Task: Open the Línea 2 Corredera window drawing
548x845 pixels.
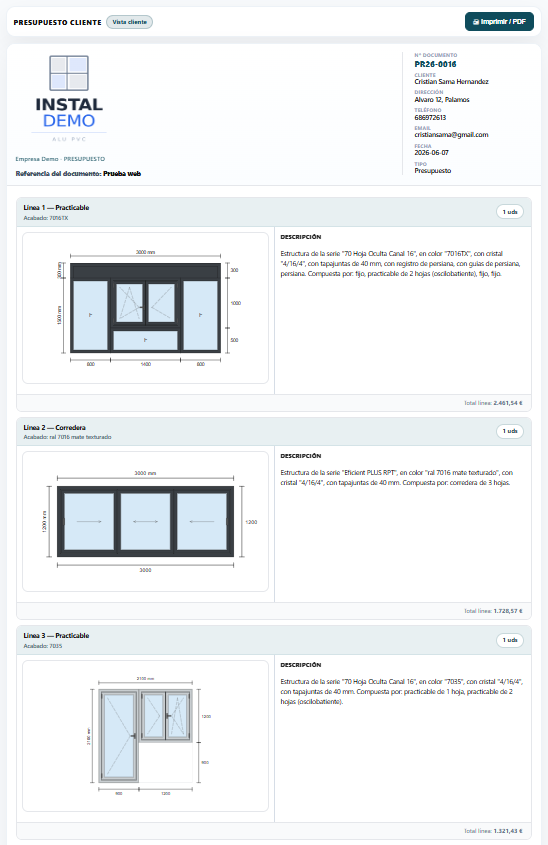Action: (x=145, y=522)
